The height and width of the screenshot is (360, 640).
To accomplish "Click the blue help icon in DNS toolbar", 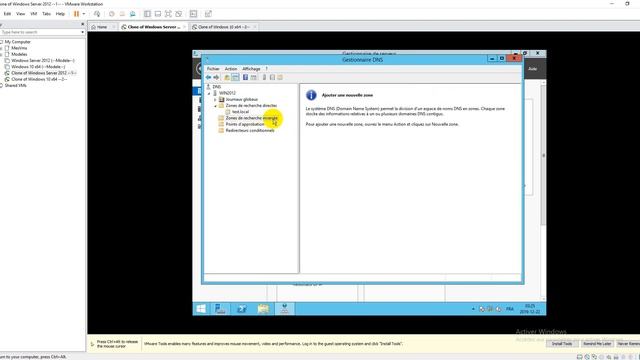I will 245,77.
